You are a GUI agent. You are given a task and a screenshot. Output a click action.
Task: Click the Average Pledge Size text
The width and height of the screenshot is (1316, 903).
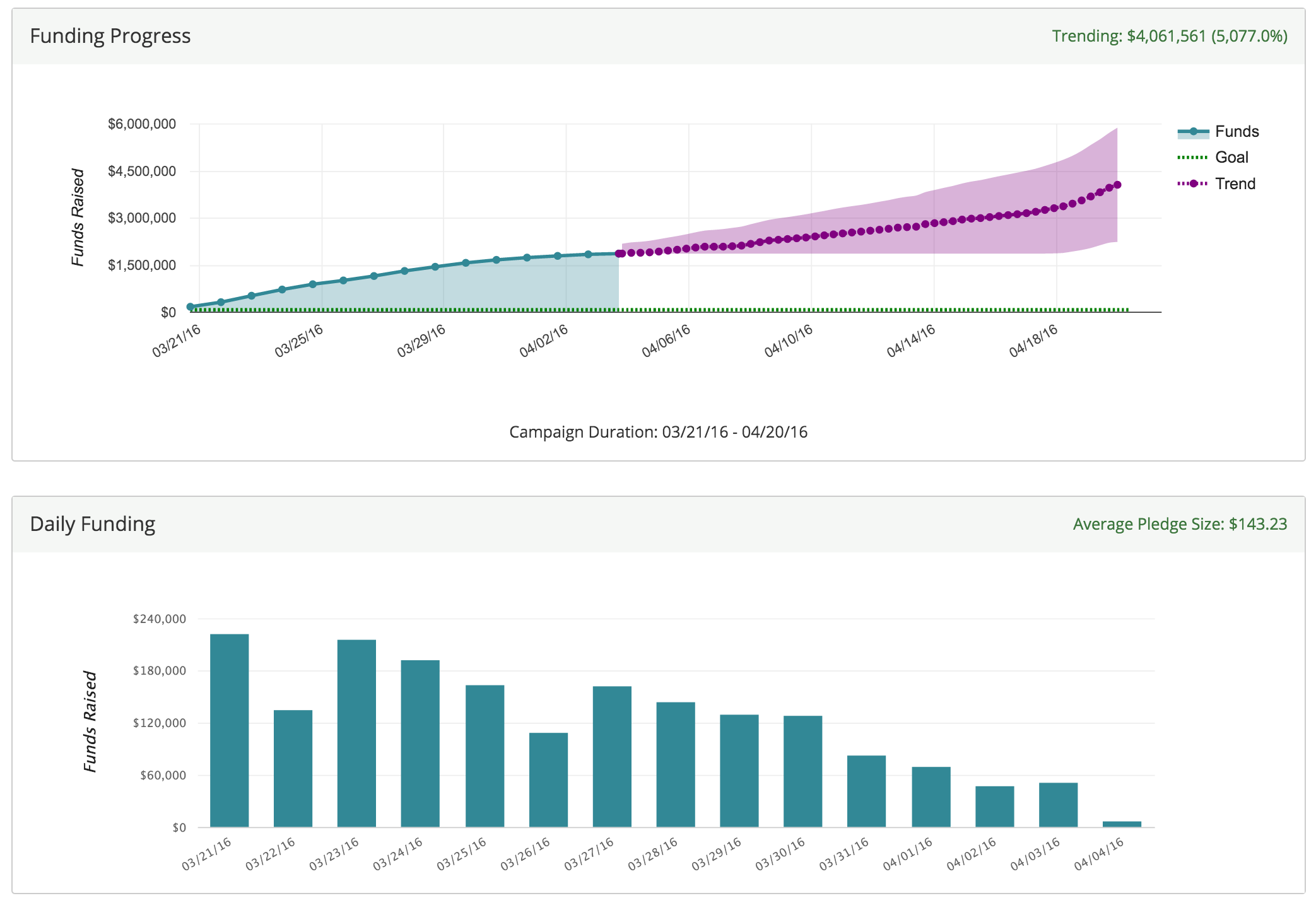[1179, 525]
